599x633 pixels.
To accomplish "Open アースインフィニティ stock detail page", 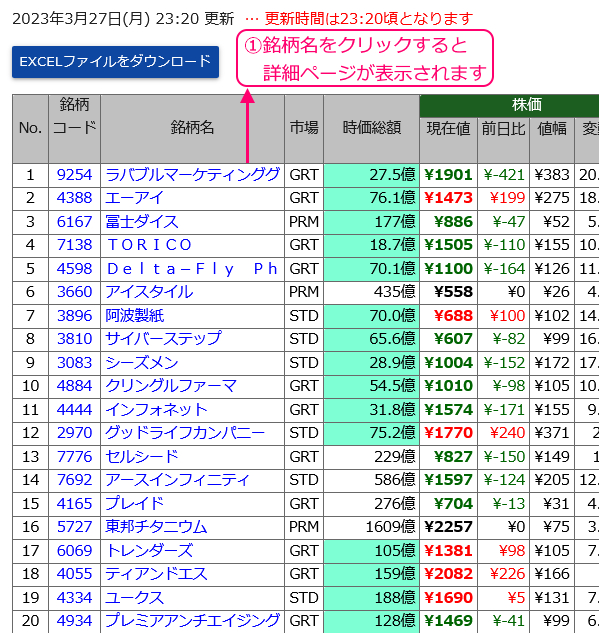I will pos(178,479).
